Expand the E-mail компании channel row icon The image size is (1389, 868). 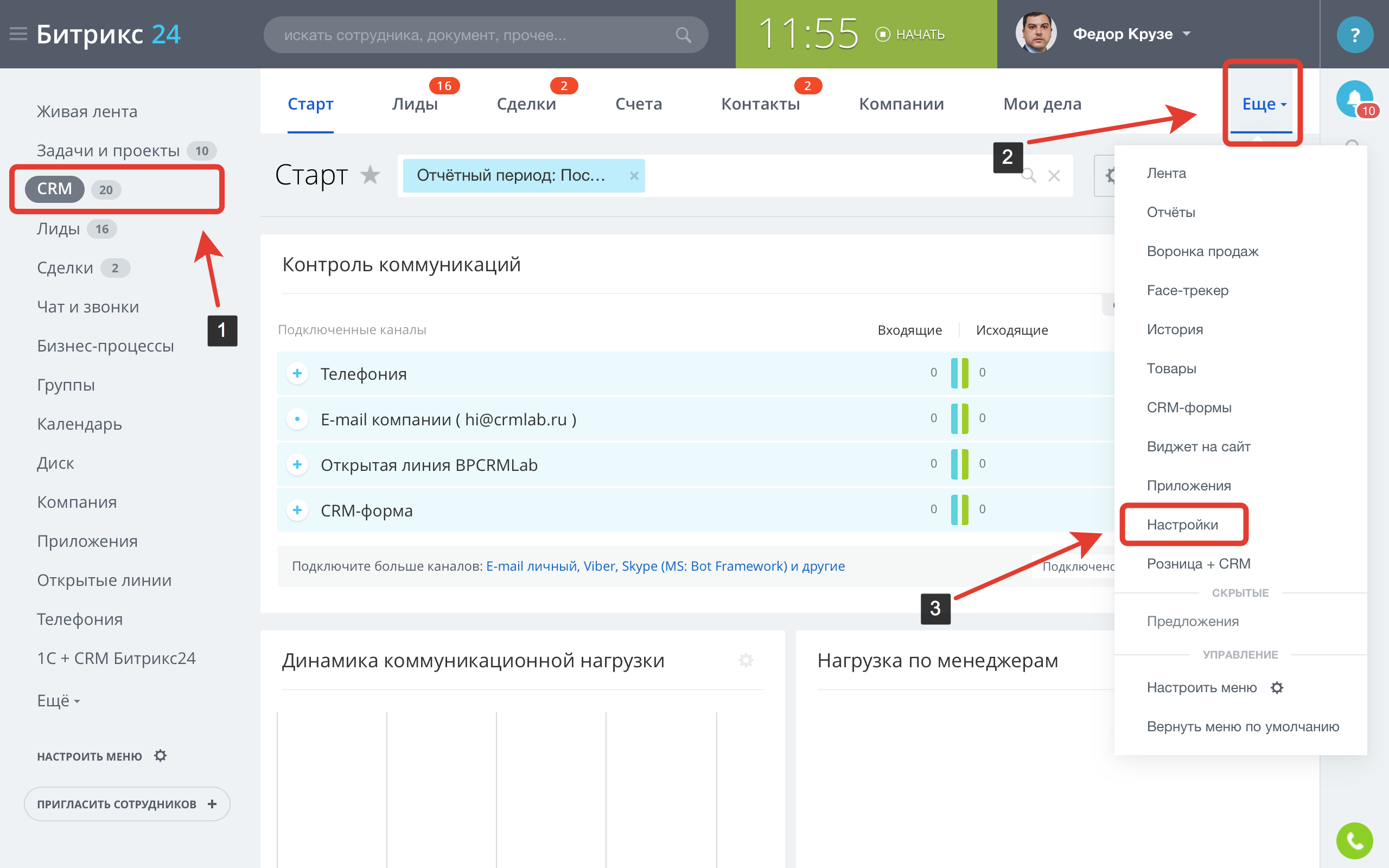pos(297,419)
